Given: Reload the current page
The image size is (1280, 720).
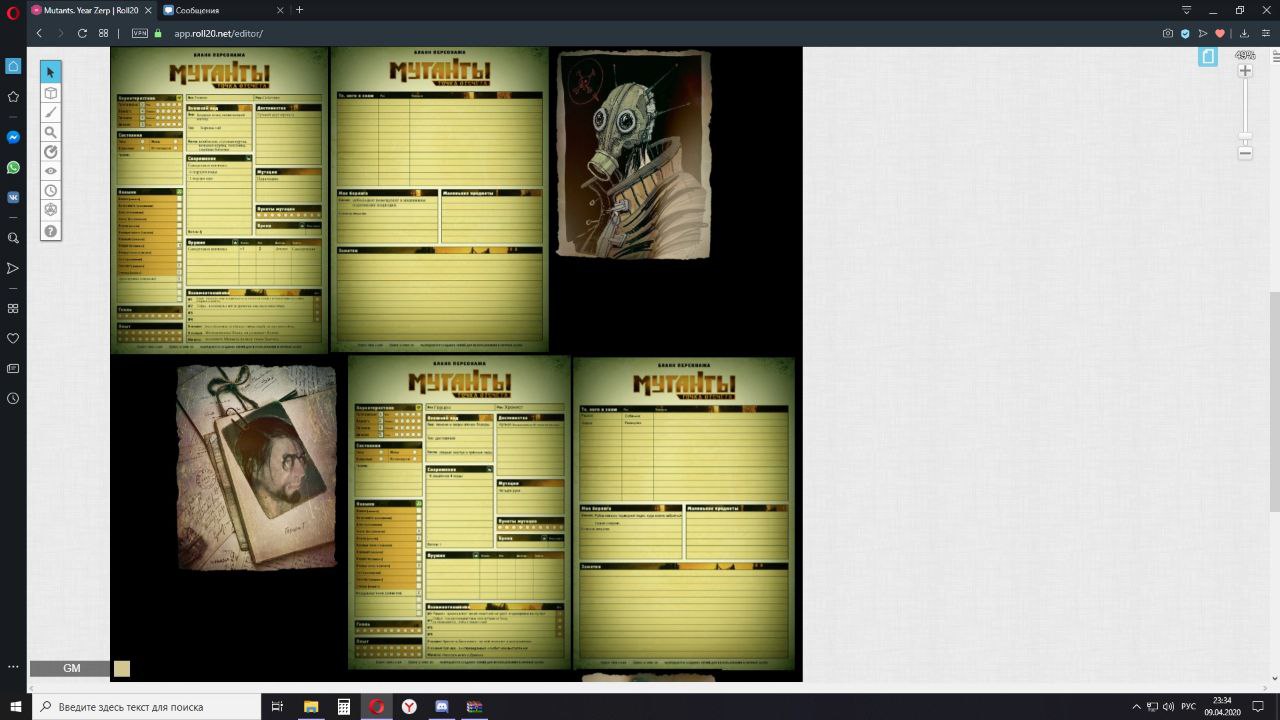Looking at the screenshot, I should tap(82, 33).
